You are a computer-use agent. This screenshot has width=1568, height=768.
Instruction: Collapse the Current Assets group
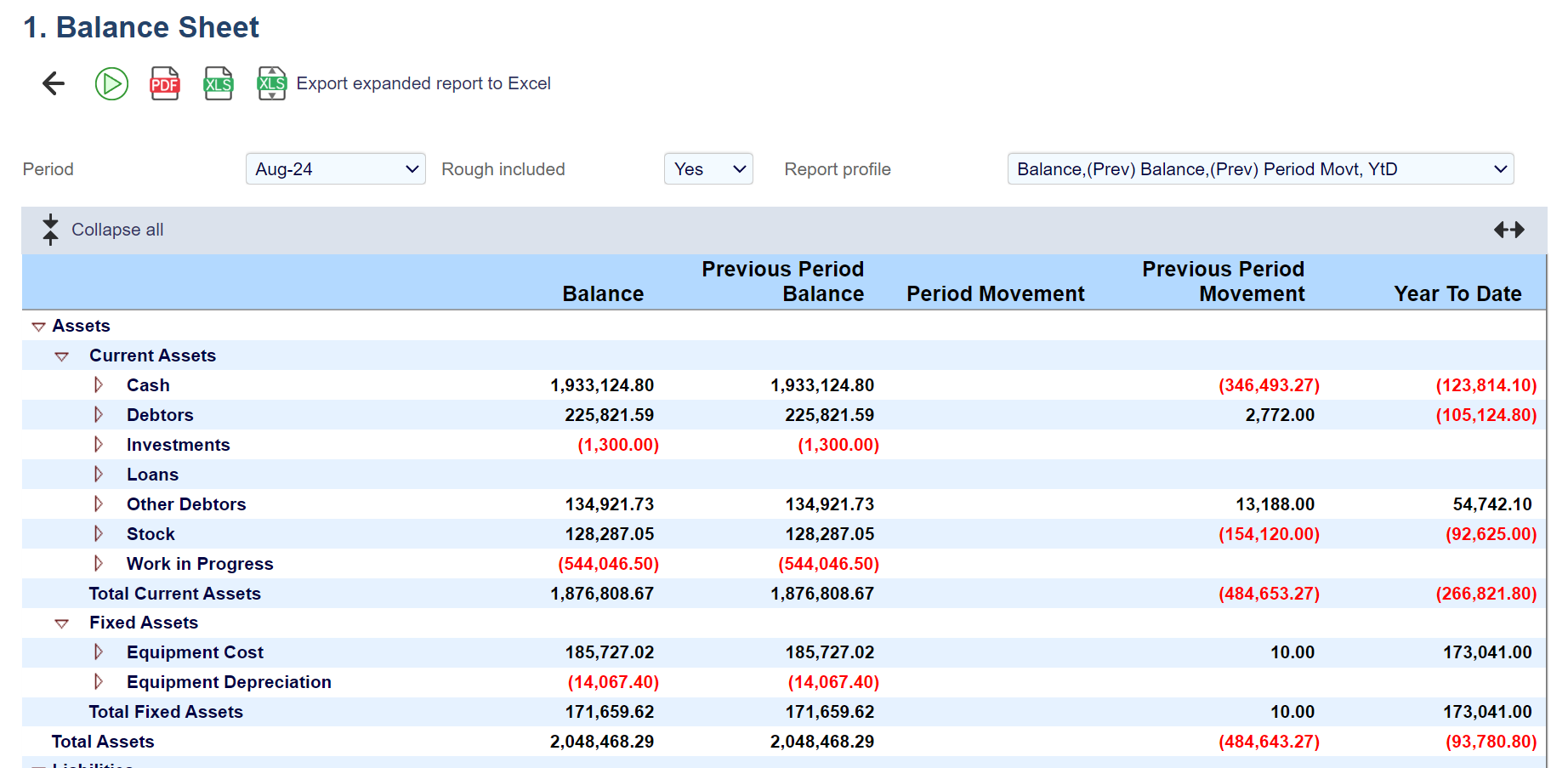tap(61, 356)
